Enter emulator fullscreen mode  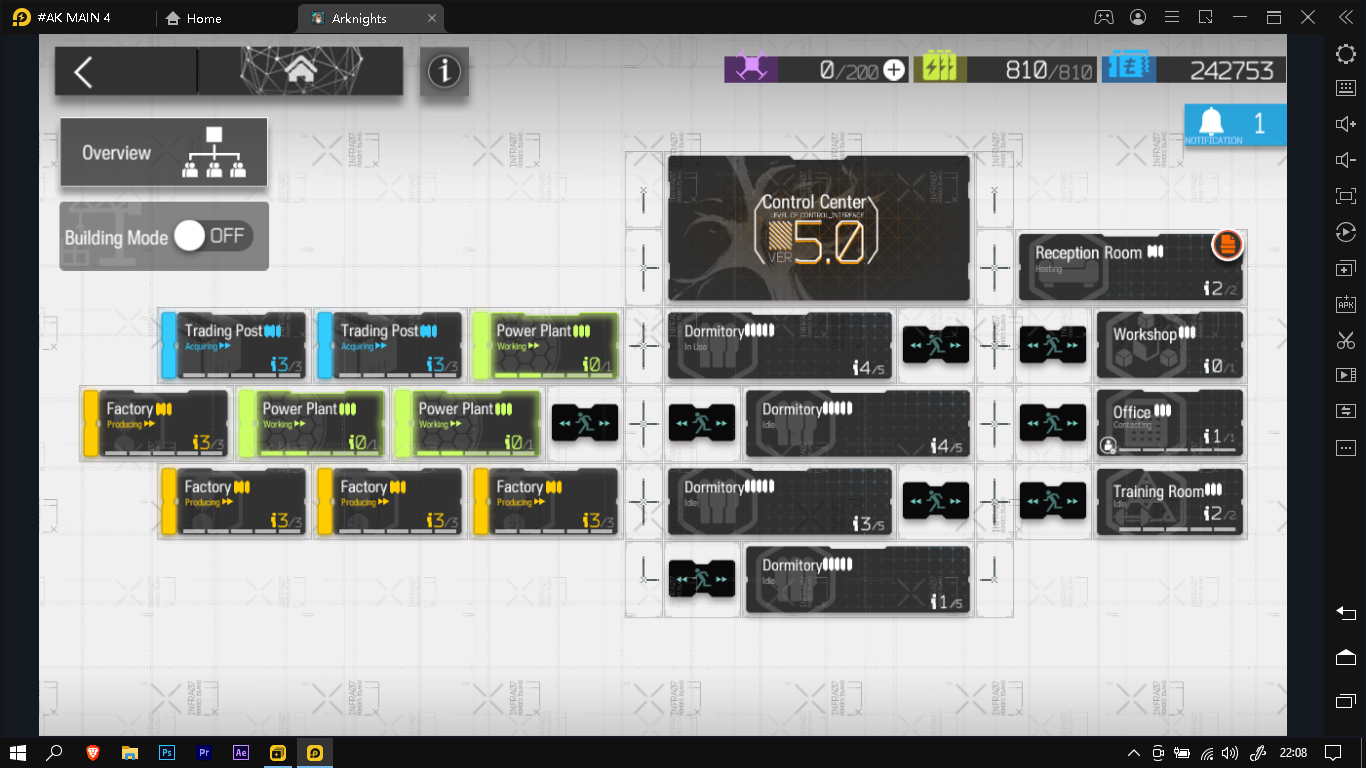[x=1346, y=196]
